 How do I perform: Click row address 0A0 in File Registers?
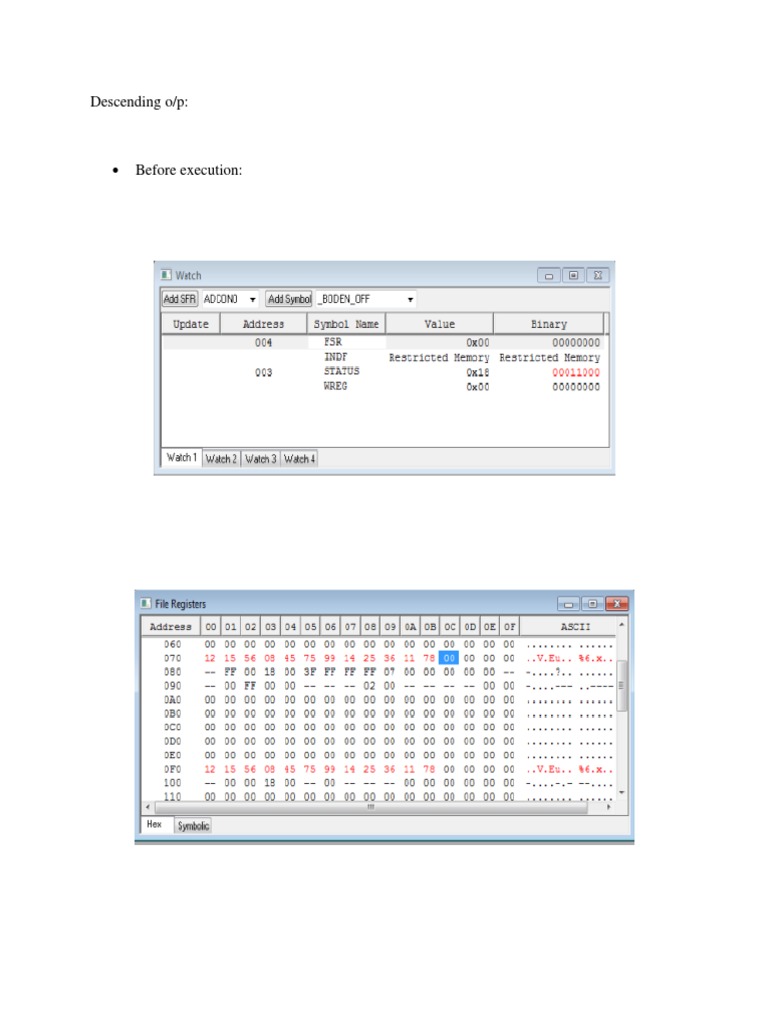coord(172,699)
